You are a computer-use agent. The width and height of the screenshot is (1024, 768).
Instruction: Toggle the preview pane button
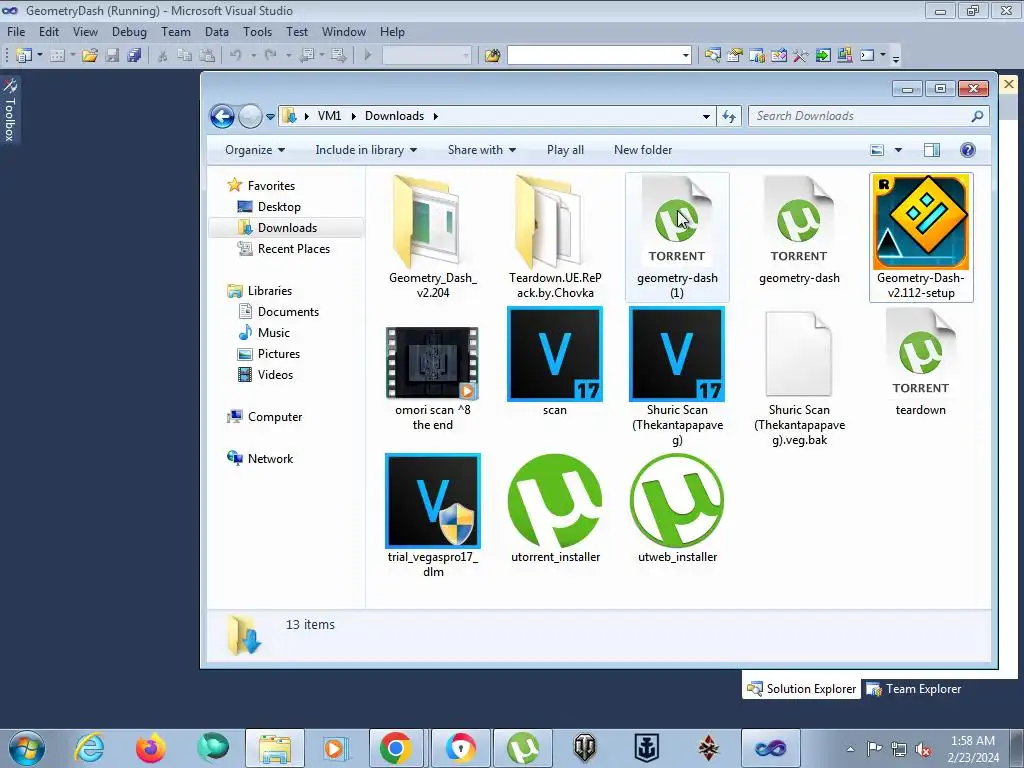click(932, 150)
